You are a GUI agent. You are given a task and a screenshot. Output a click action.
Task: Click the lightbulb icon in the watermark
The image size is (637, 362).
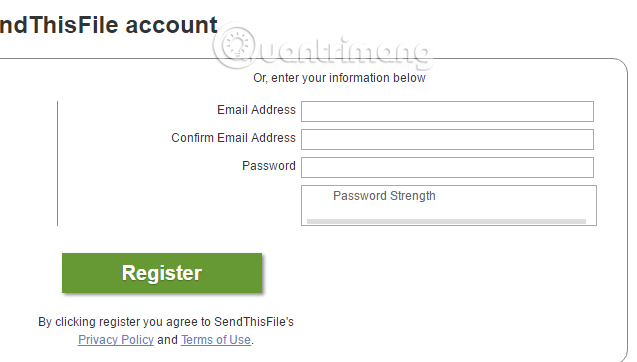(x=237, y=46)
